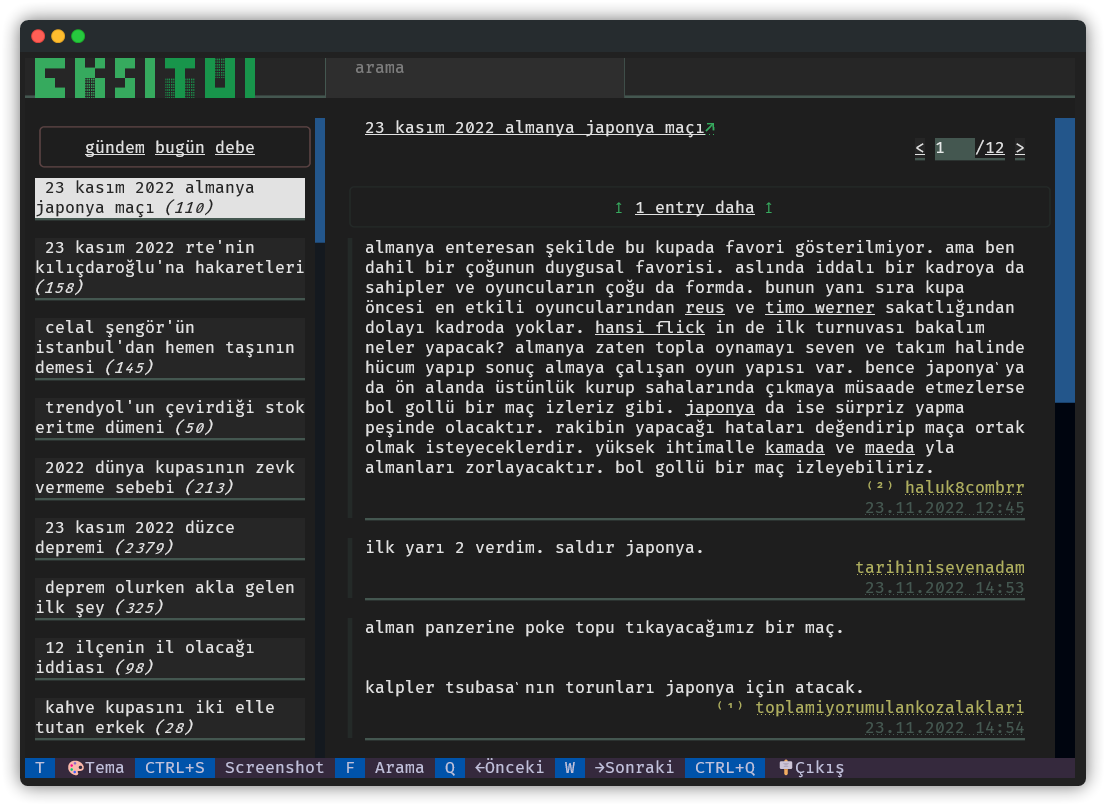
Task: Open the debe tab
Action: [235, 147]
